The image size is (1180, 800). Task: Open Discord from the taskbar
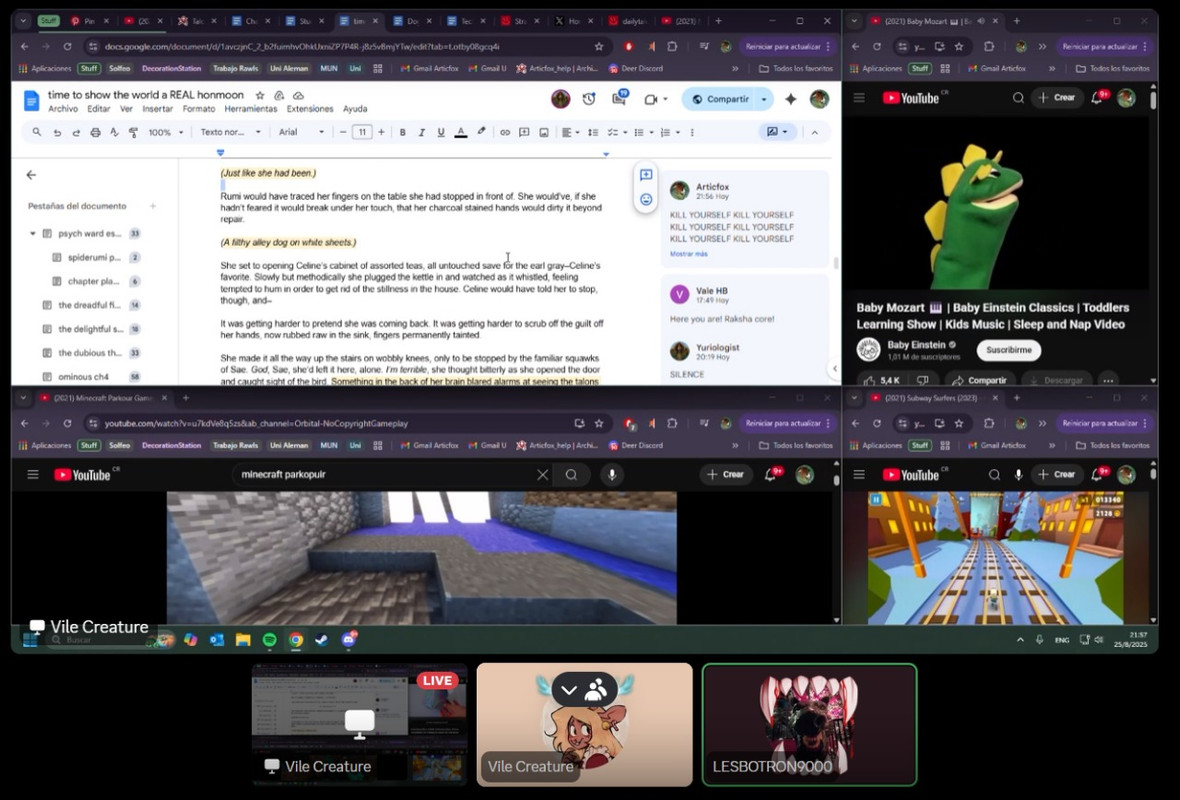tap(348, 640)
